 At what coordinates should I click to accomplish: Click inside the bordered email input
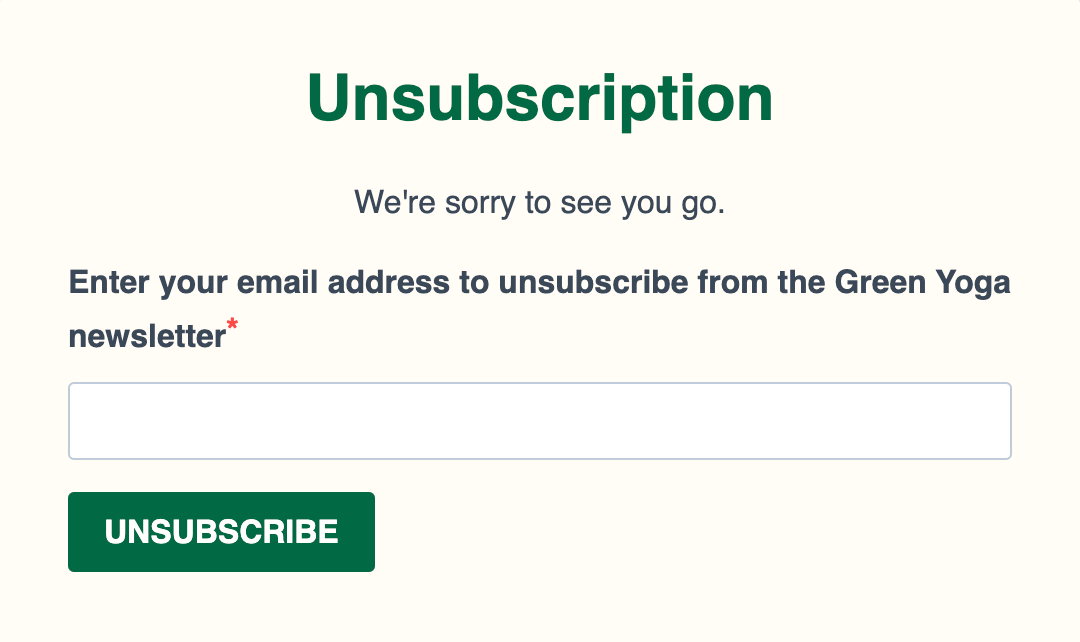[539, 421]
